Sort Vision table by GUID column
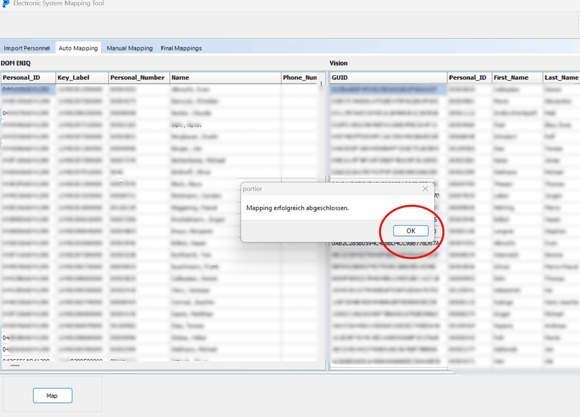Screen dimensions: 580x417 (388, 77)
